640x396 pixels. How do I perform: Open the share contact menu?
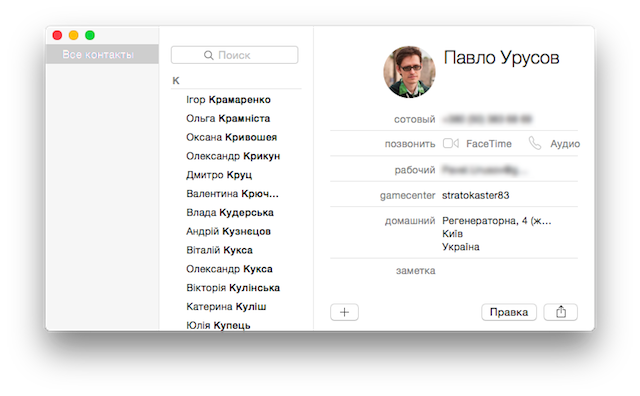(561, 312)
